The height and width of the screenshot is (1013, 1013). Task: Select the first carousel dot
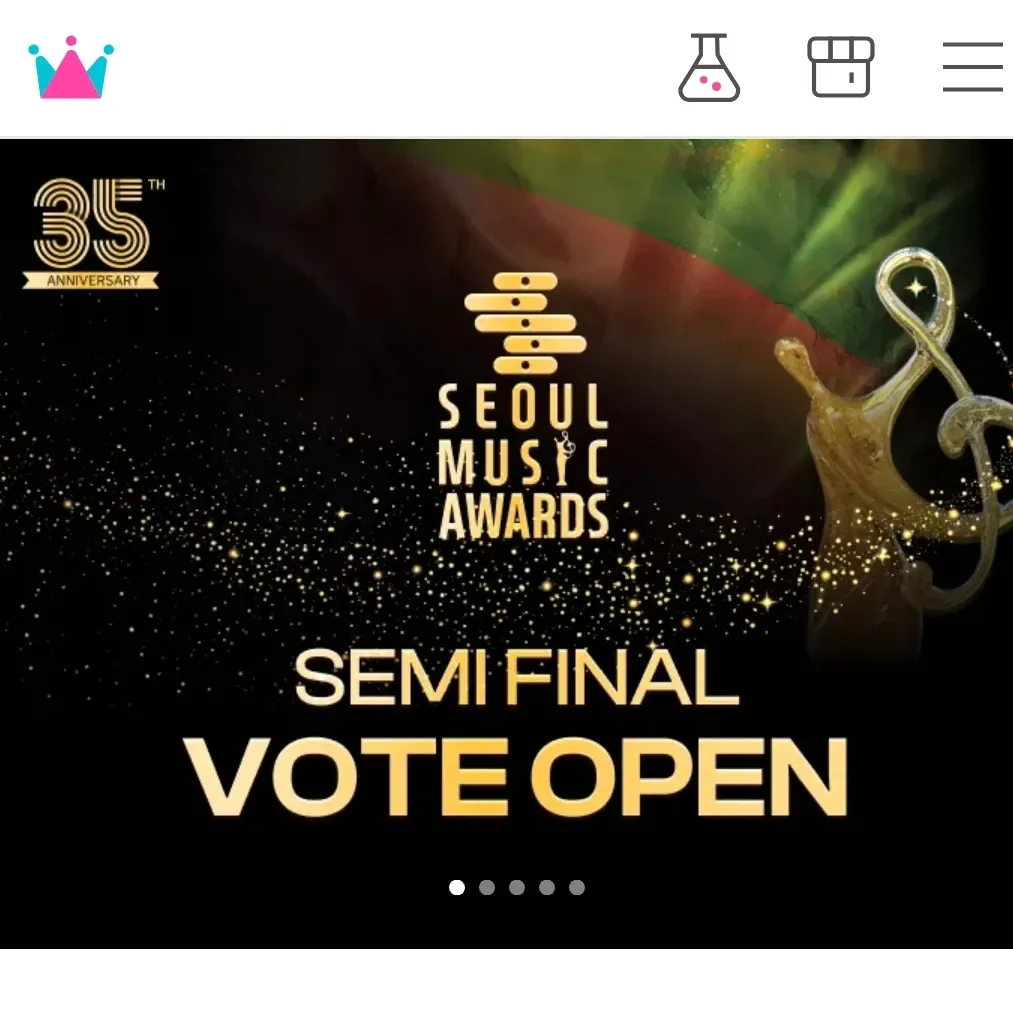click(457, 888)
